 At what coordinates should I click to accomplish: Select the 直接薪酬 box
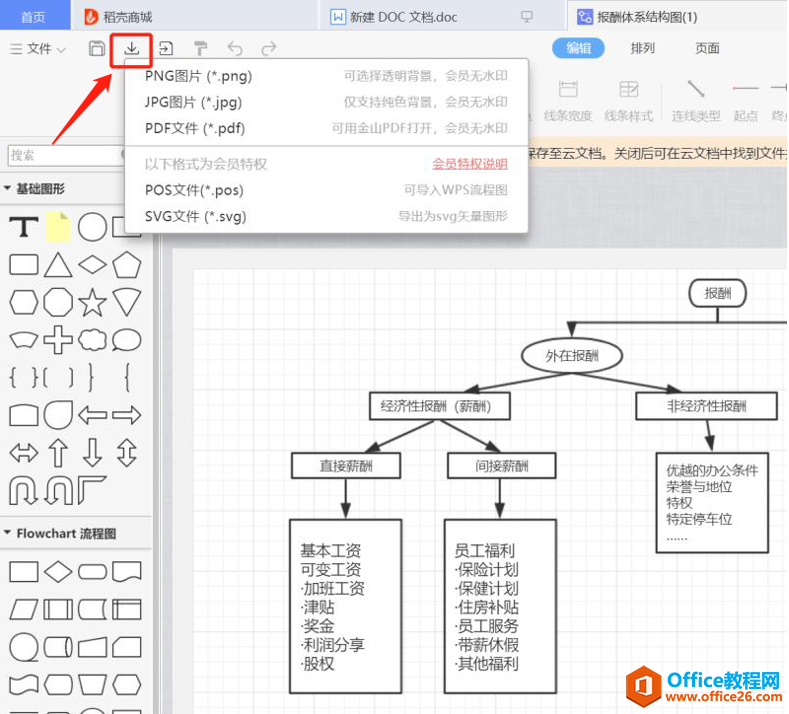[346, 466]
